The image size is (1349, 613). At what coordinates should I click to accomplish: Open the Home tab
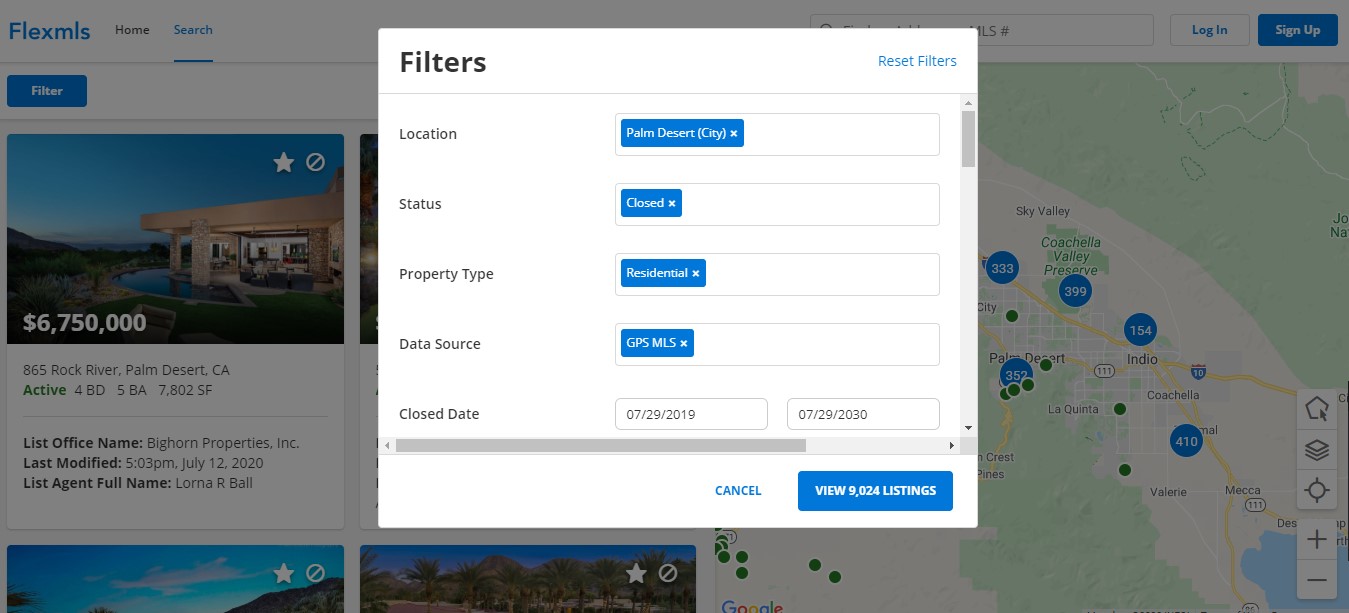132,30
